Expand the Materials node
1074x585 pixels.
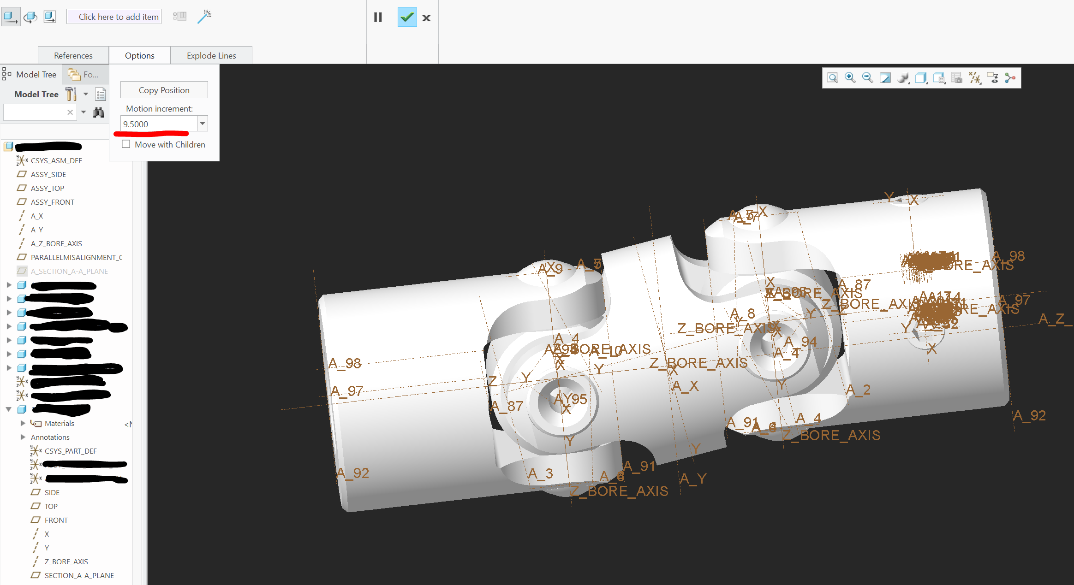coord(22,423)
